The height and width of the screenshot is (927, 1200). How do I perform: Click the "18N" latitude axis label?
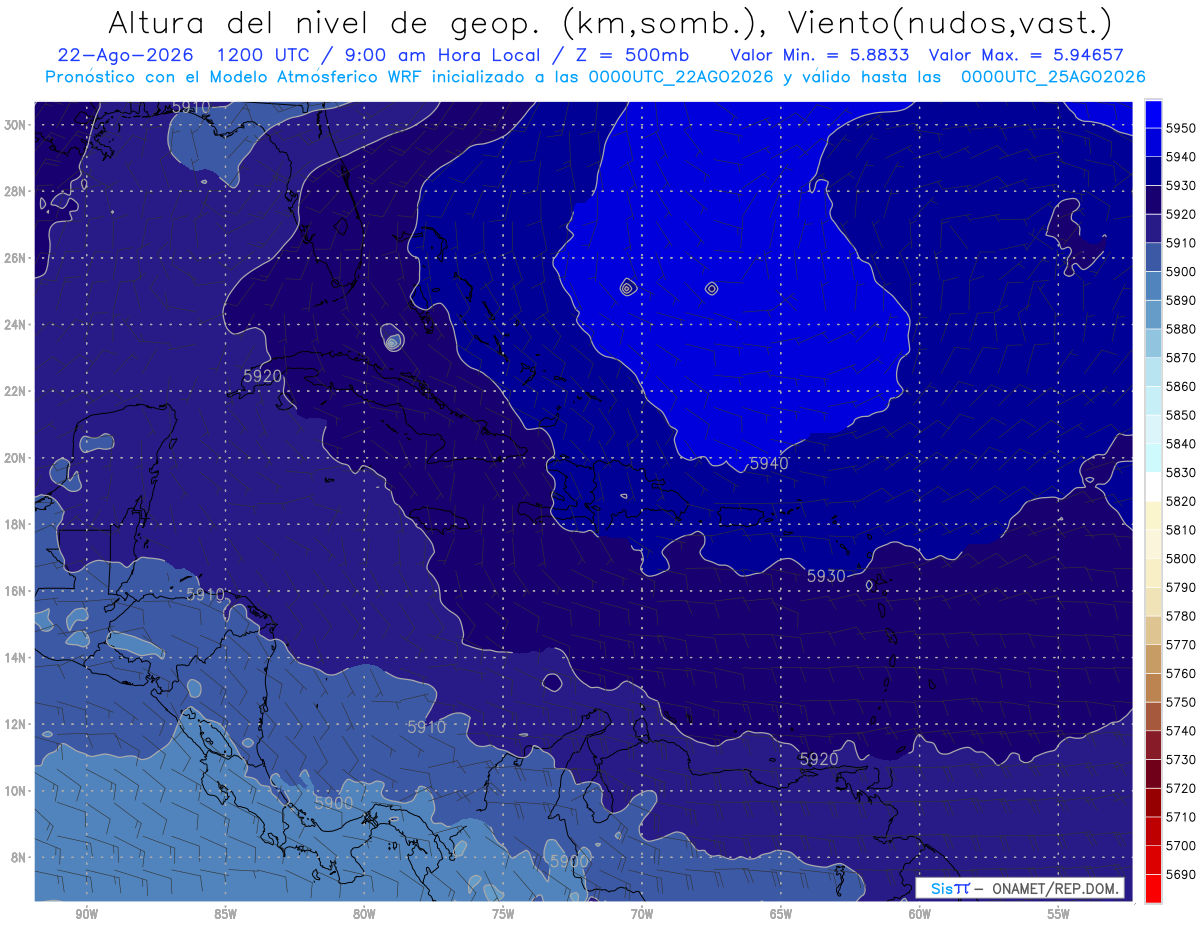[15, 524]
